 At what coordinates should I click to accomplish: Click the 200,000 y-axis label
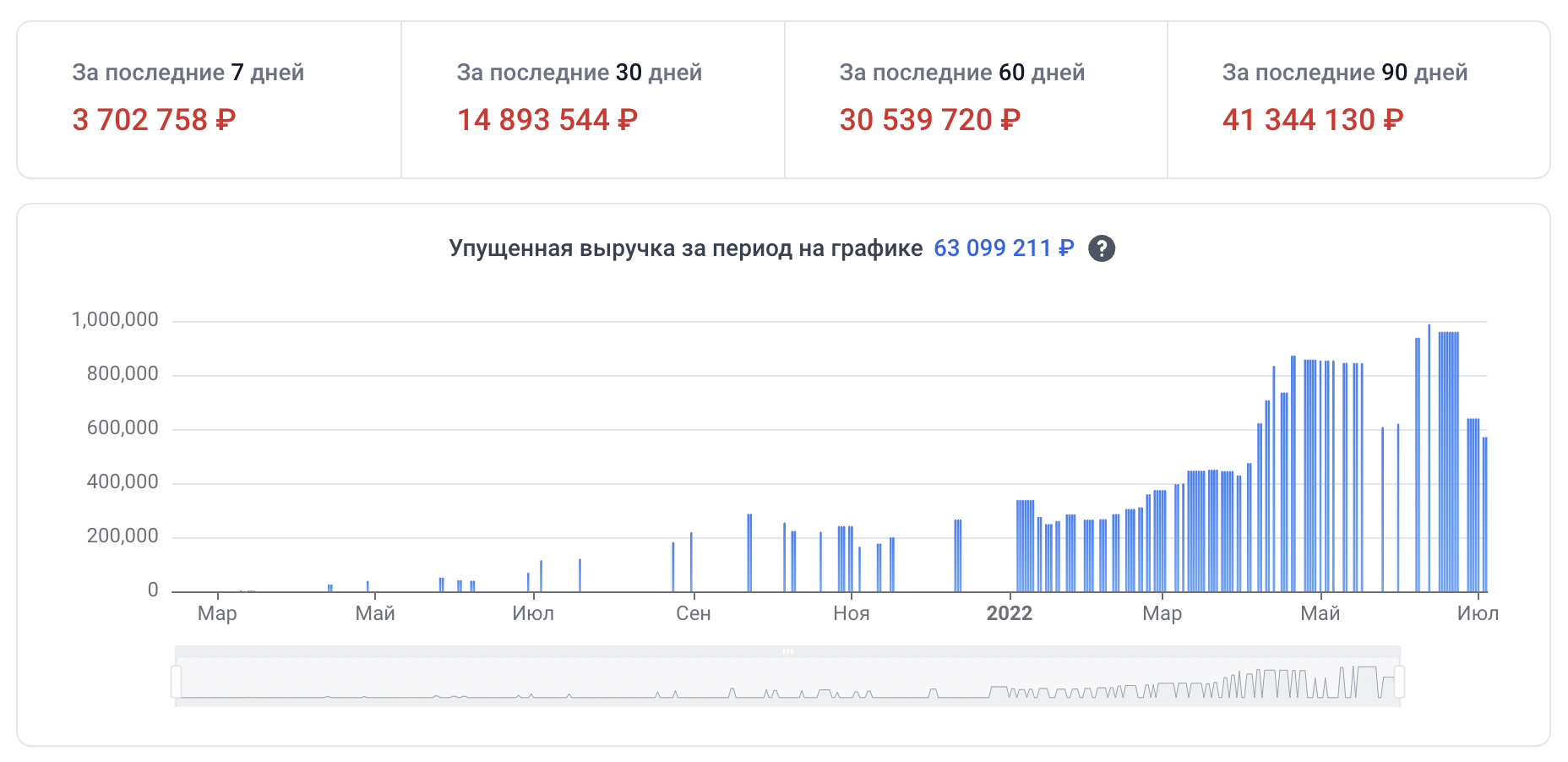pyautogui.click(x=122, y=536)
